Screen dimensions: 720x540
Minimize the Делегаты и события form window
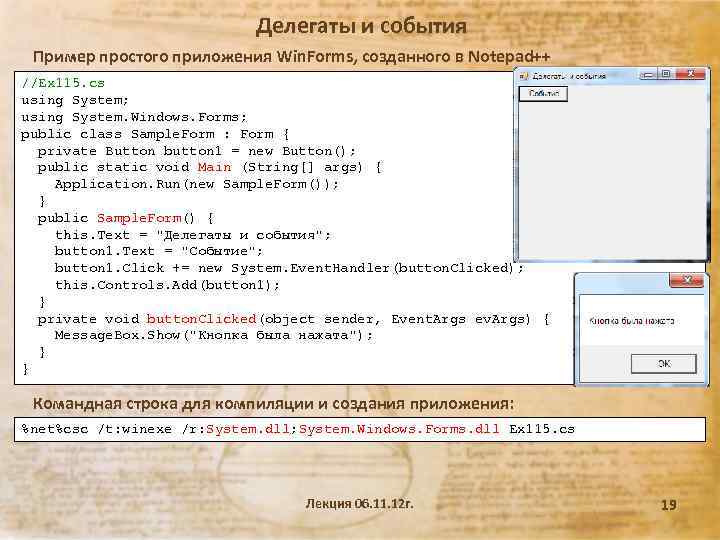coord(648,74)
